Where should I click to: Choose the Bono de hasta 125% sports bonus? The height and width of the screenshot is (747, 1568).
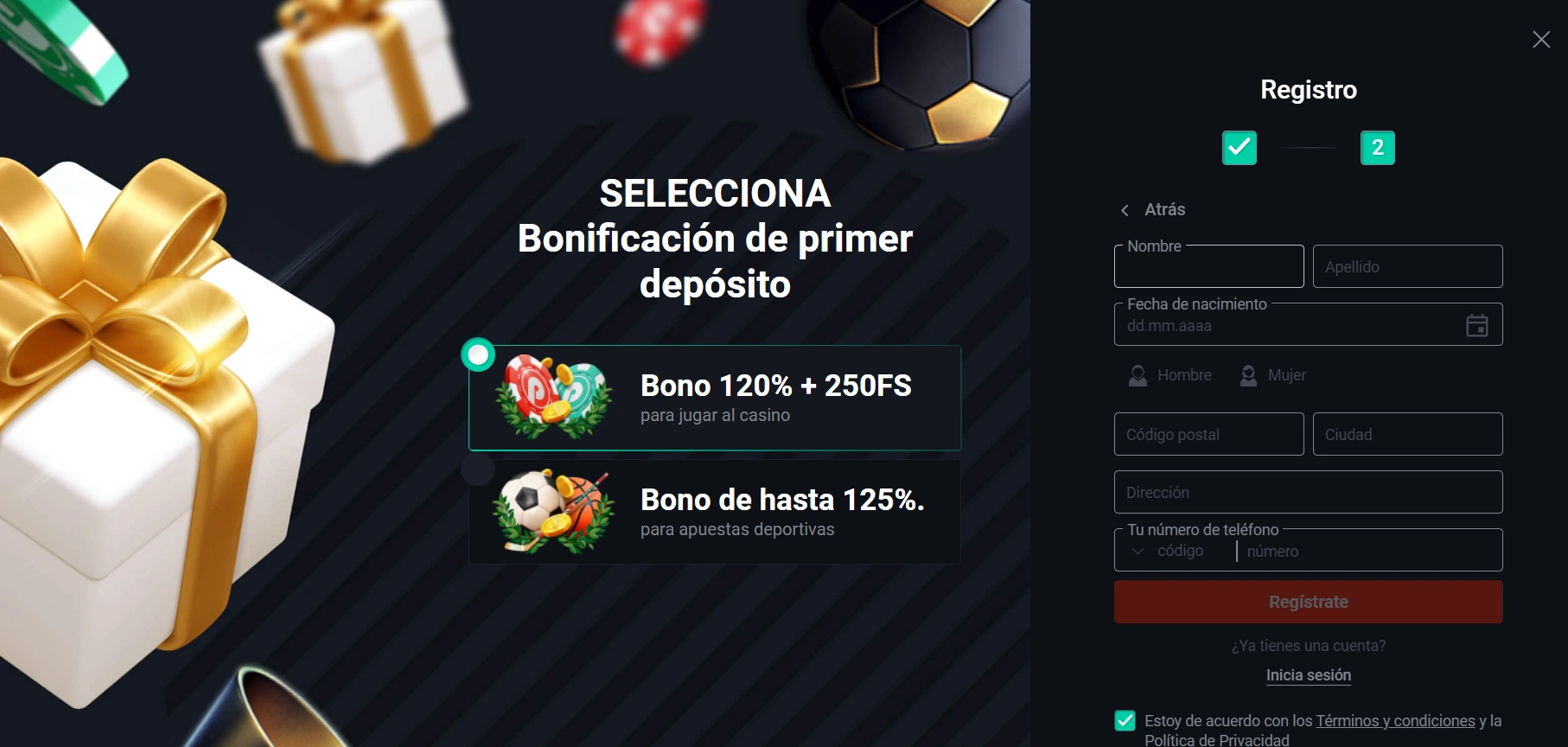(x=715, y=512)
